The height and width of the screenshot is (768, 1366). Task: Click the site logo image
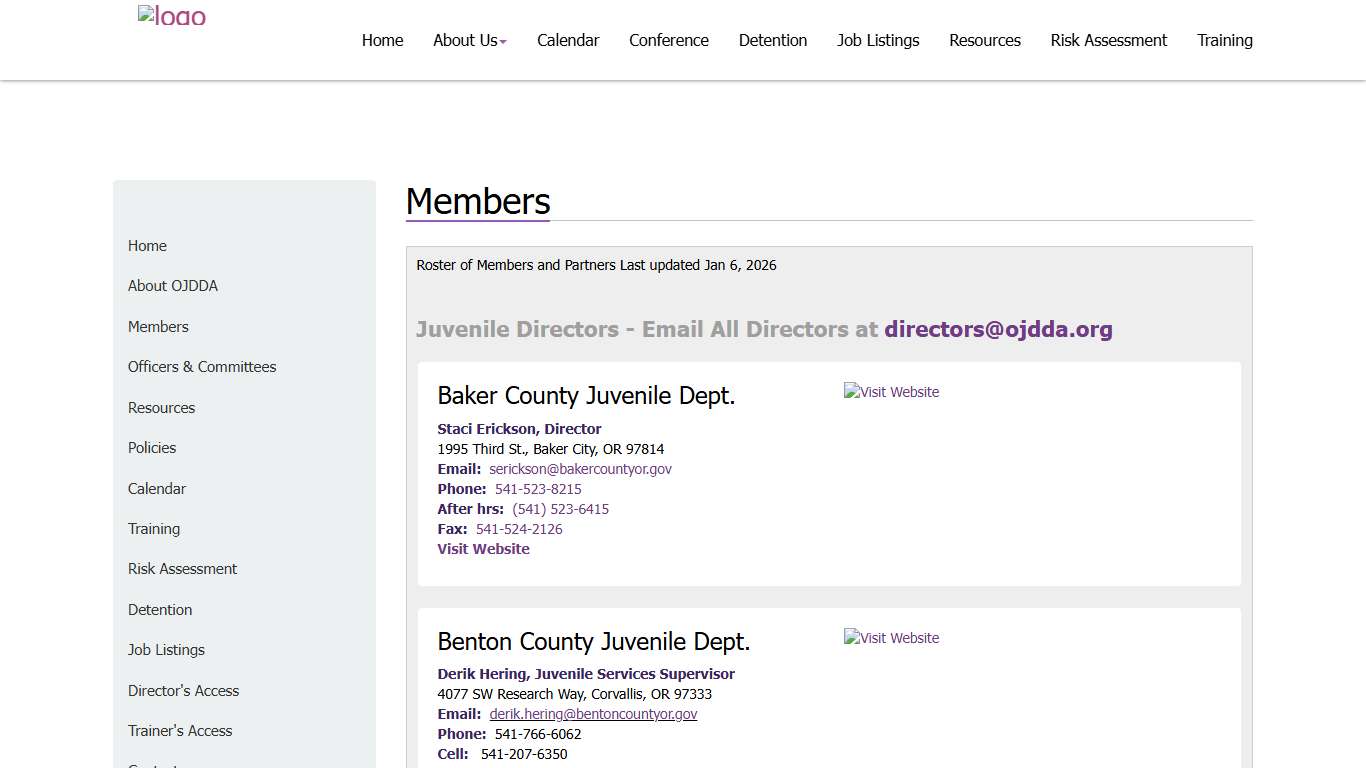(x=171, y=16)
